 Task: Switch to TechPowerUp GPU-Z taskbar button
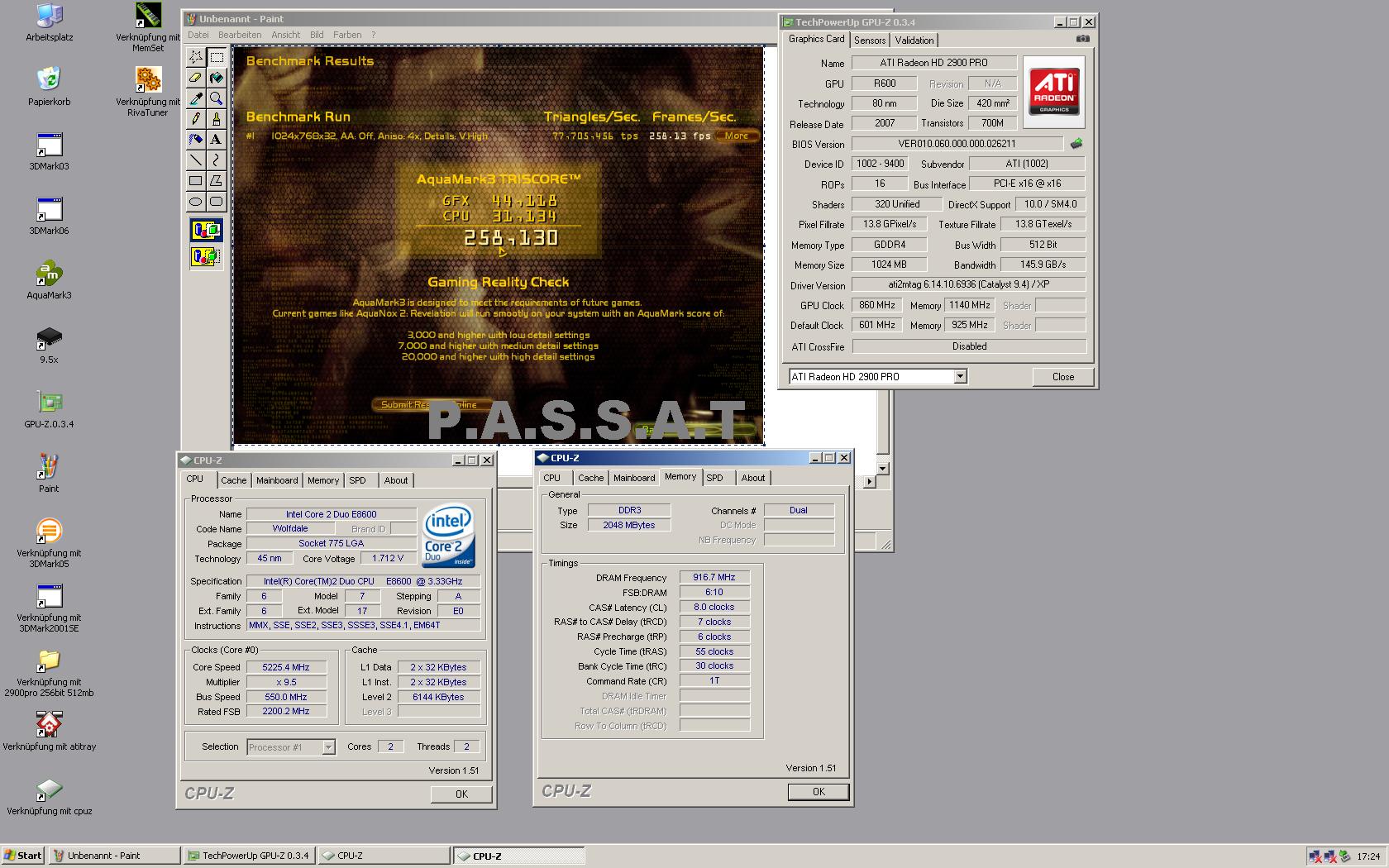[249, 856]
